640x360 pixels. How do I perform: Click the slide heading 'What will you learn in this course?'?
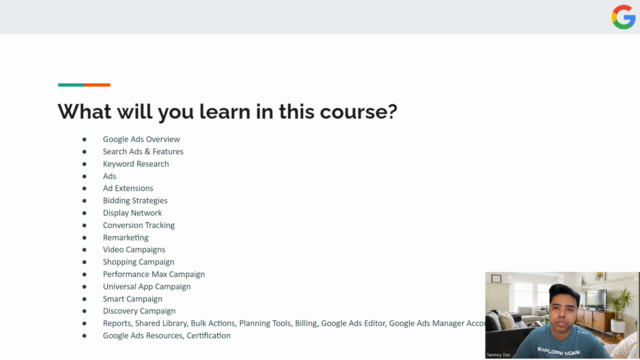227,111
